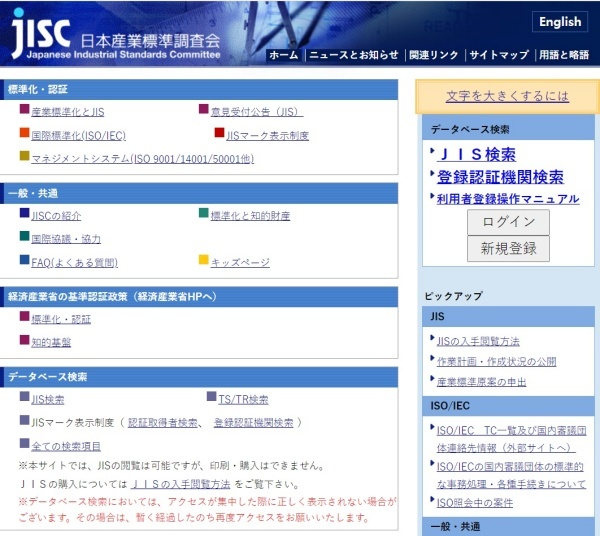Click teal square icon beside 国際協議・協力
Image resolution: width=600 pixels, height=536 pixels.
pyautogui.click(x=24, y=236)
